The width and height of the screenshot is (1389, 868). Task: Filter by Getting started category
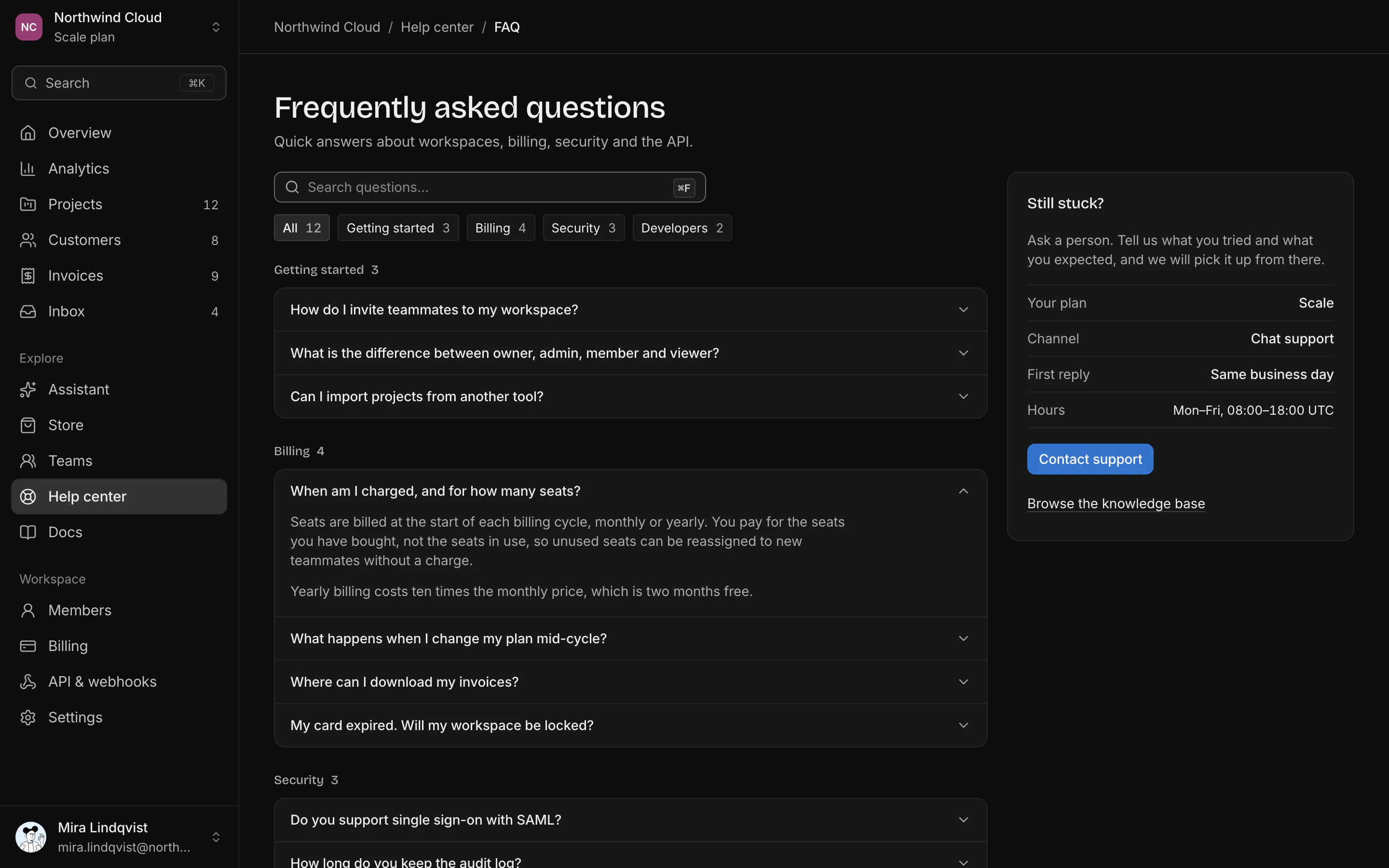tap(398, 228)
